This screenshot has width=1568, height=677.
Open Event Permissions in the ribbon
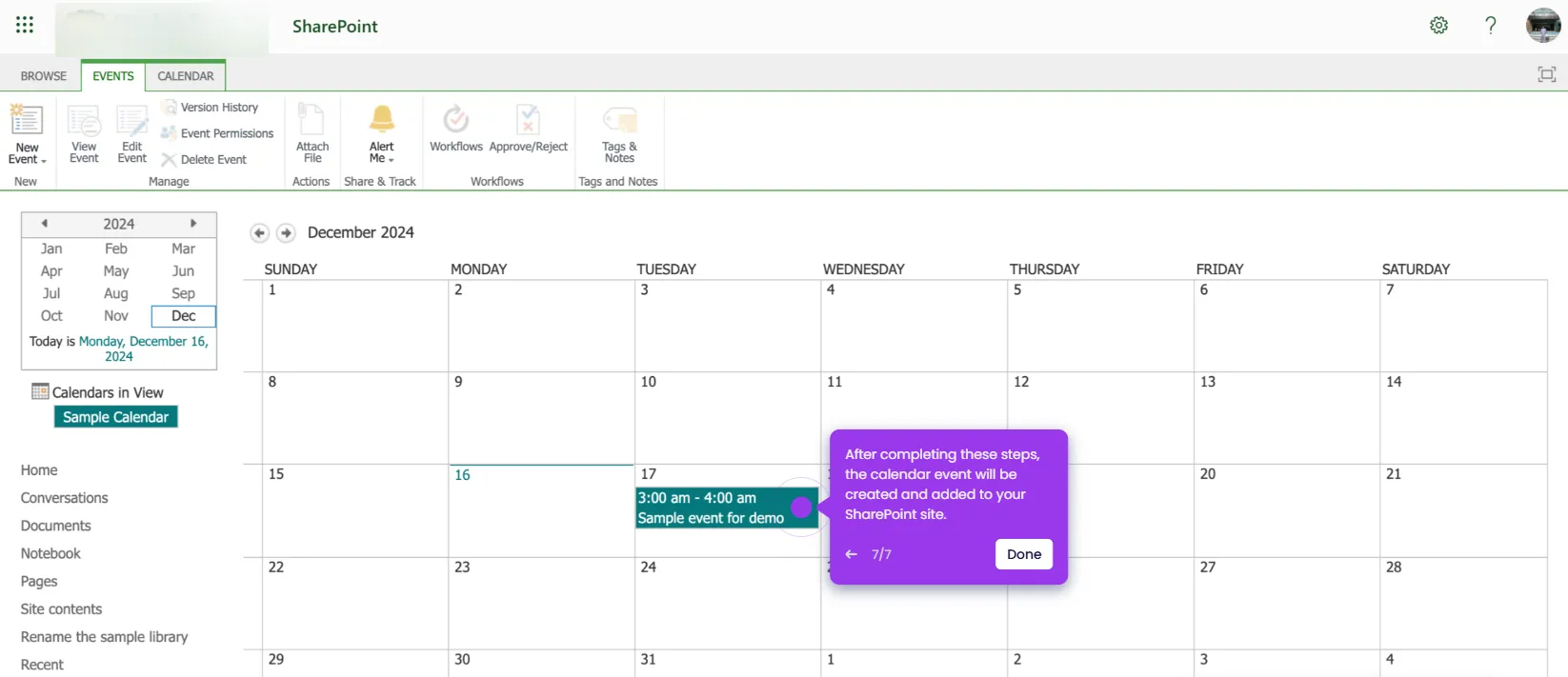point(218,133)
